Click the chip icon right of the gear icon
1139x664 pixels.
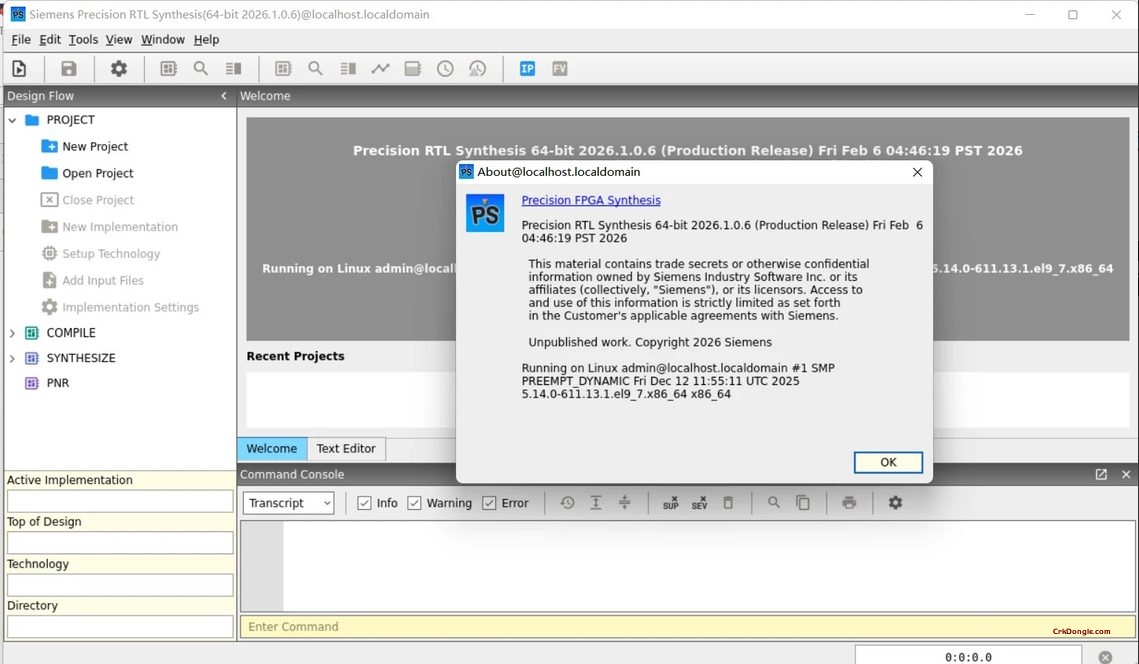[169, 68]
